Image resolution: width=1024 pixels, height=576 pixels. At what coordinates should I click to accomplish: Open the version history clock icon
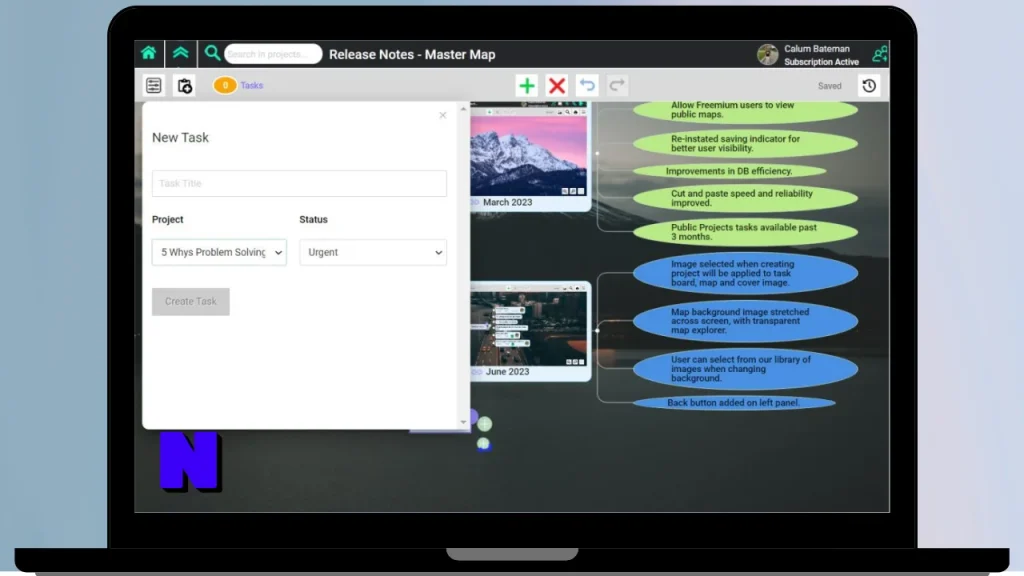coord(869,86)
